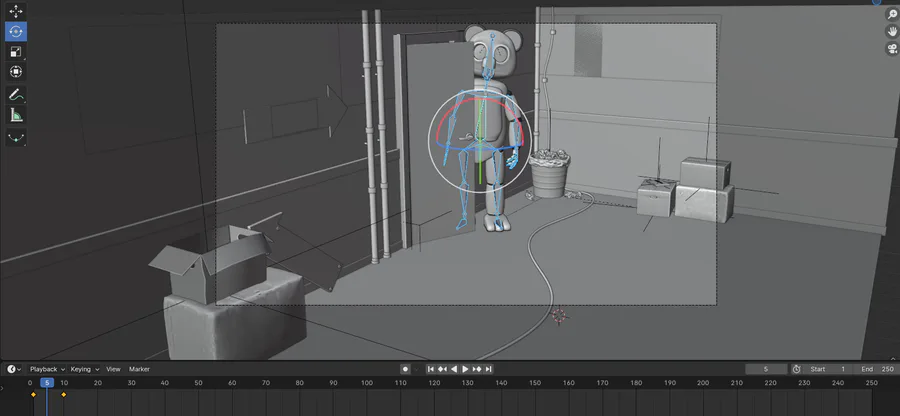Open the timeline editor type selector

click(x=14, y=369)
